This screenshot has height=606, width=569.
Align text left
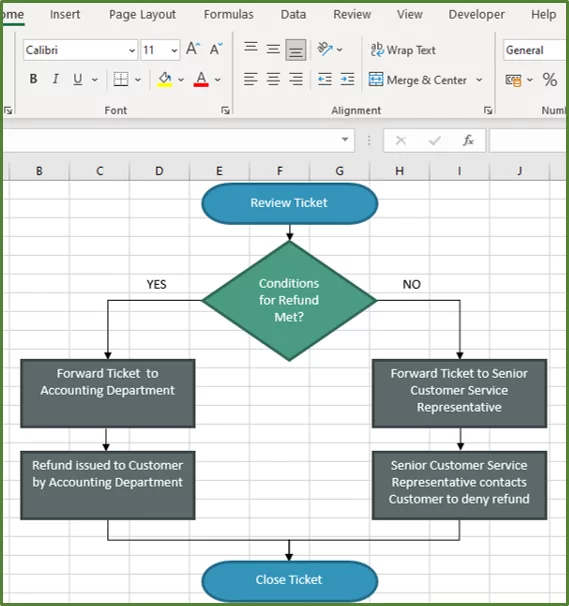click(x=251, y=79)
